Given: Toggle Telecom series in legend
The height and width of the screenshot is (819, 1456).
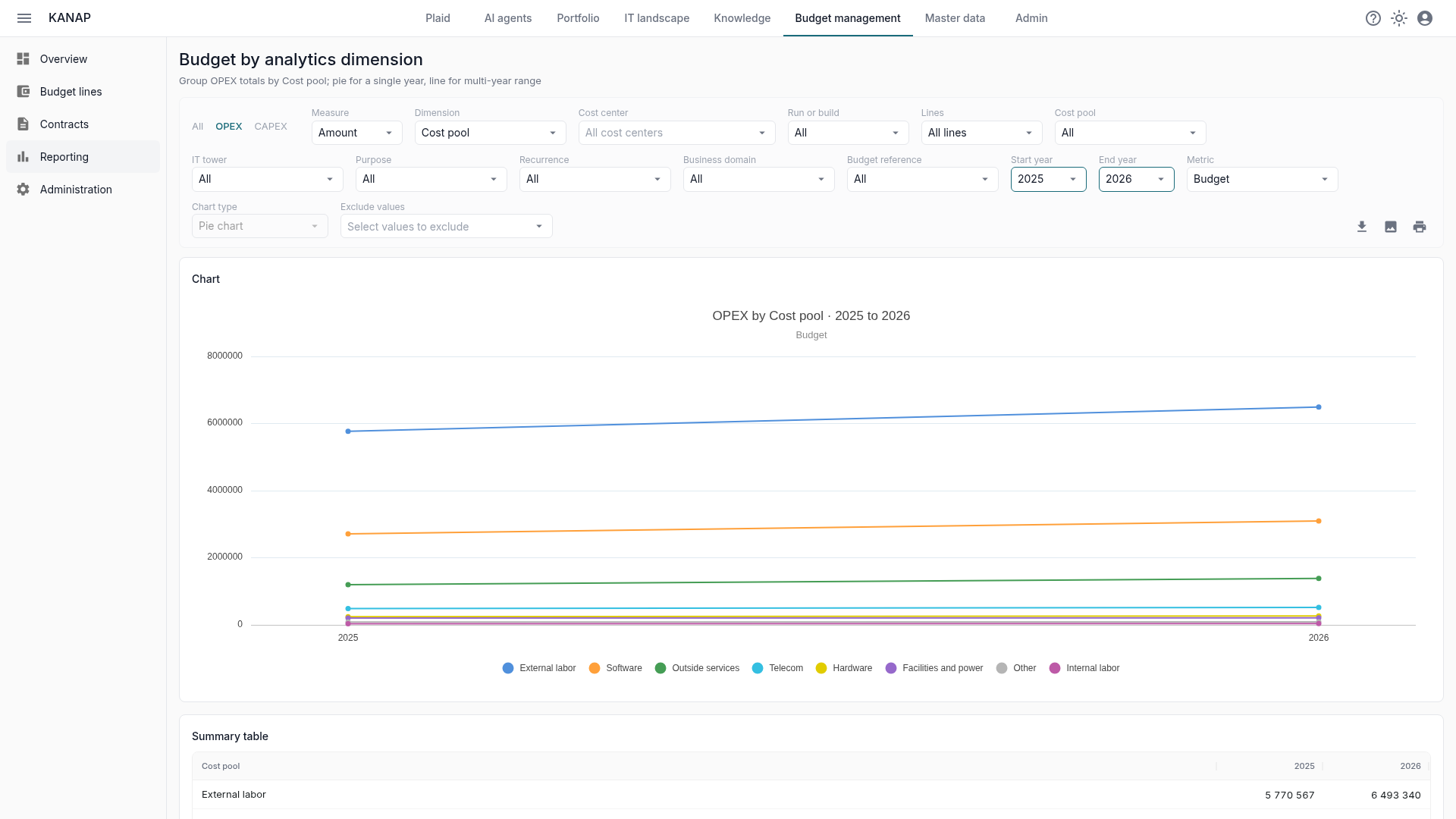Looking at the screenshot, I should 777,668.
